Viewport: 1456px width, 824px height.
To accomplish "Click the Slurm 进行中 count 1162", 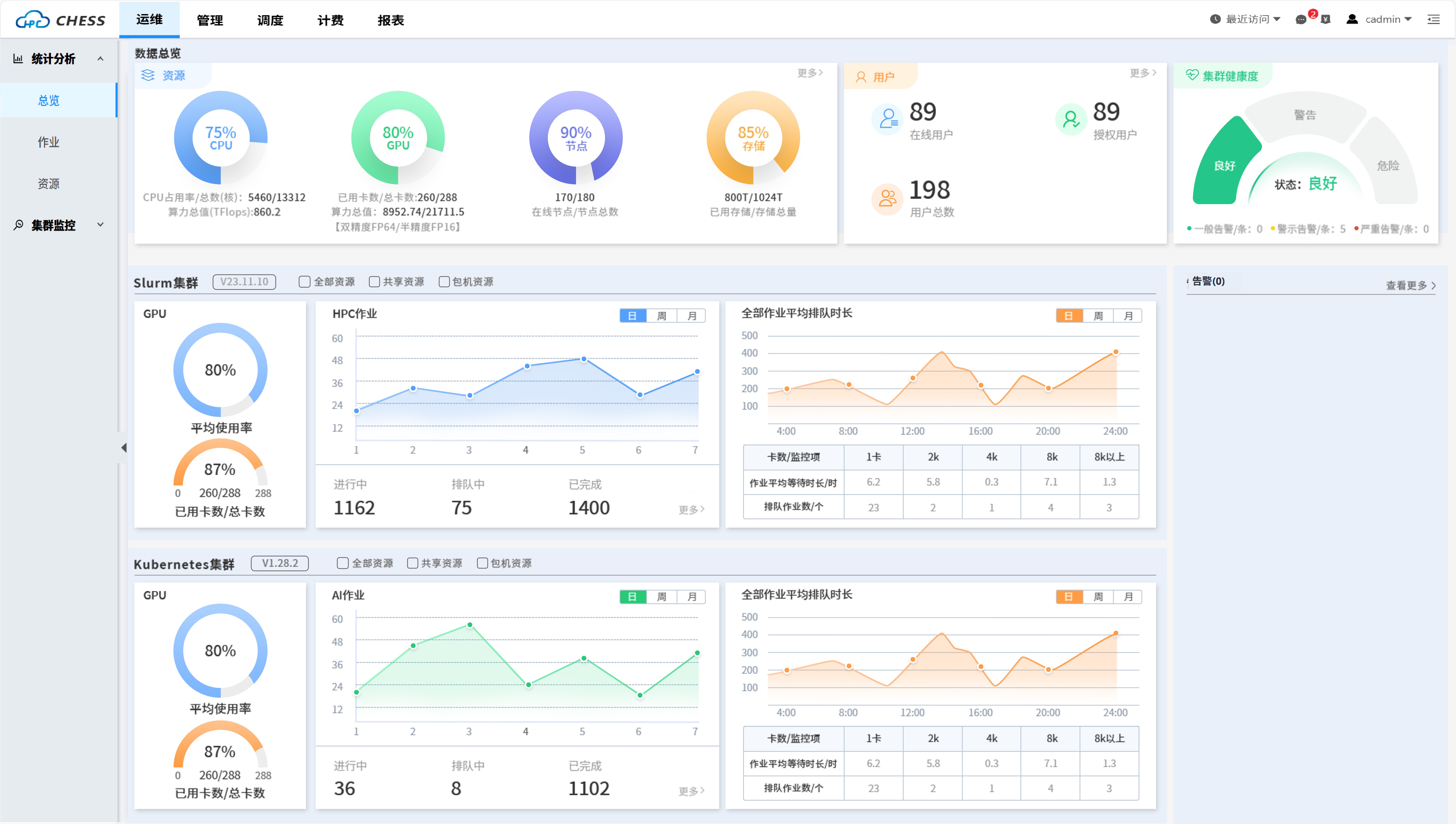I will [355, 508].
